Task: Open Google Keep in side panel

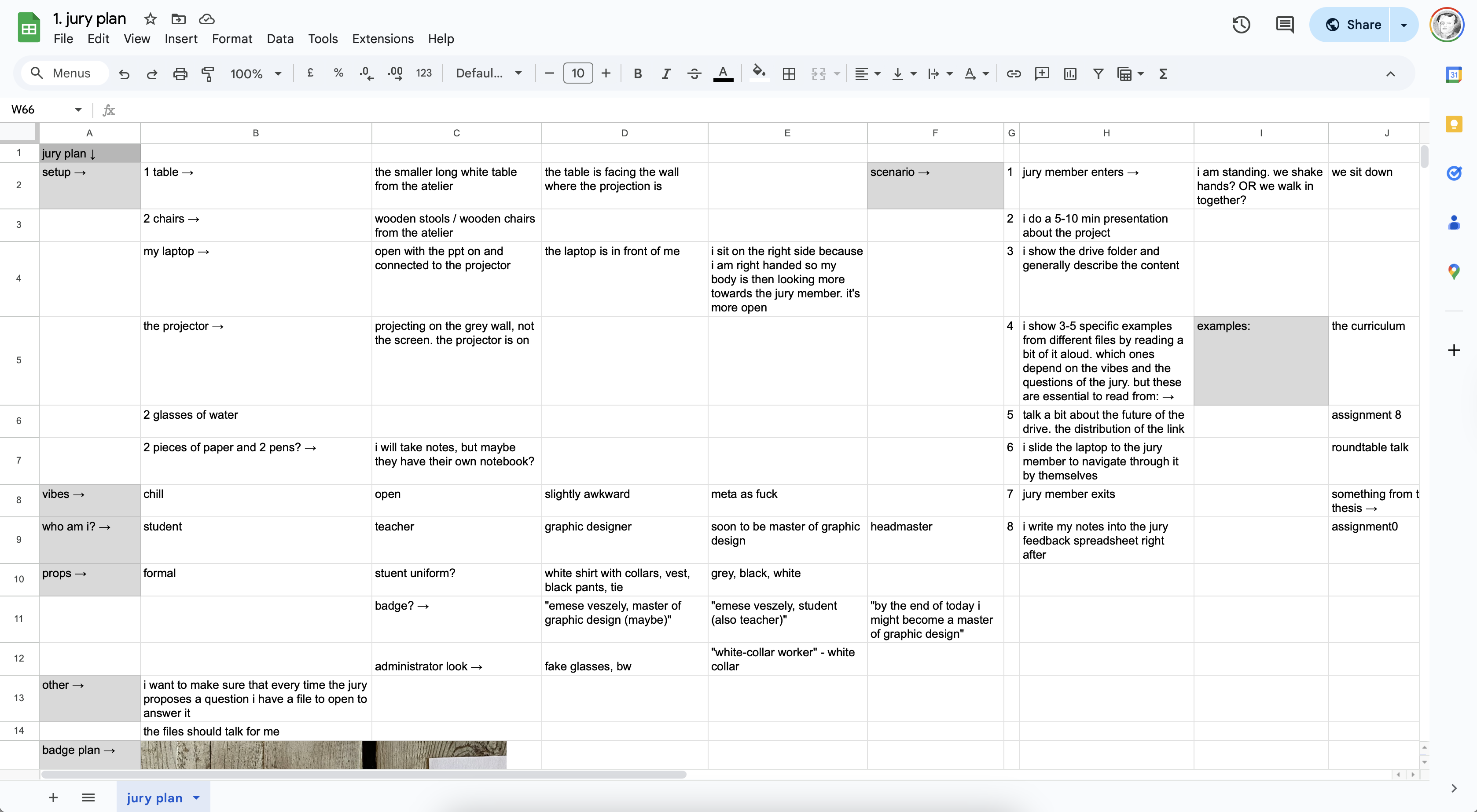Action: click(x=1454, y=124)
